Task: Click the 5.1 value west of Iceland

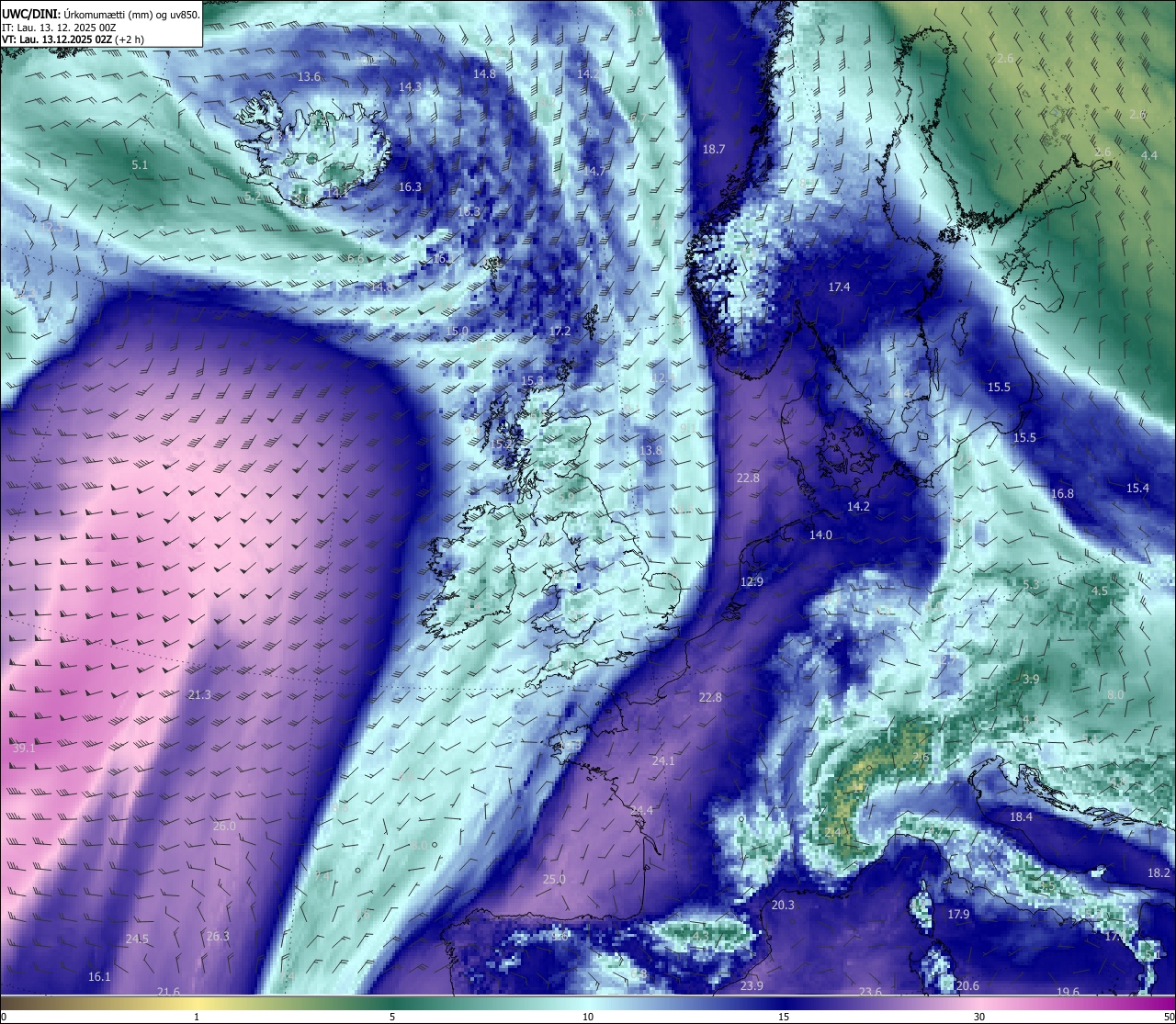Action: [x=140, y=165]
